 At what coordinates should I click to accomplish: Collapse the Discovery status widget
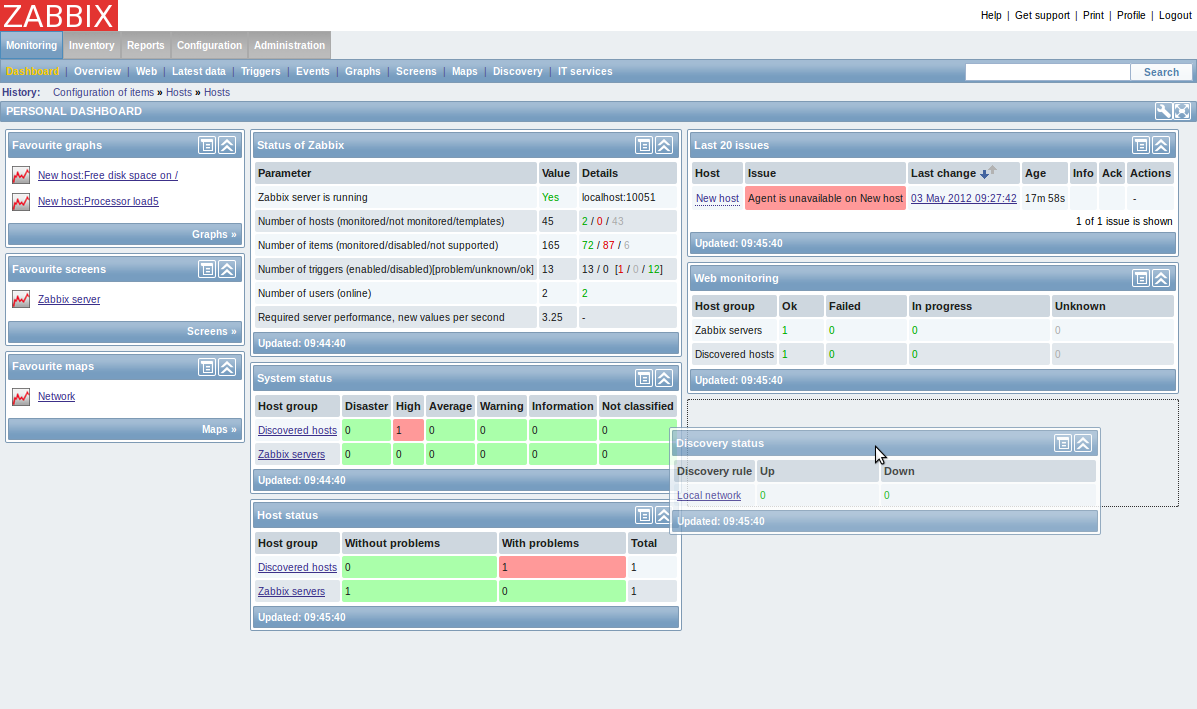click(1082, 443)
